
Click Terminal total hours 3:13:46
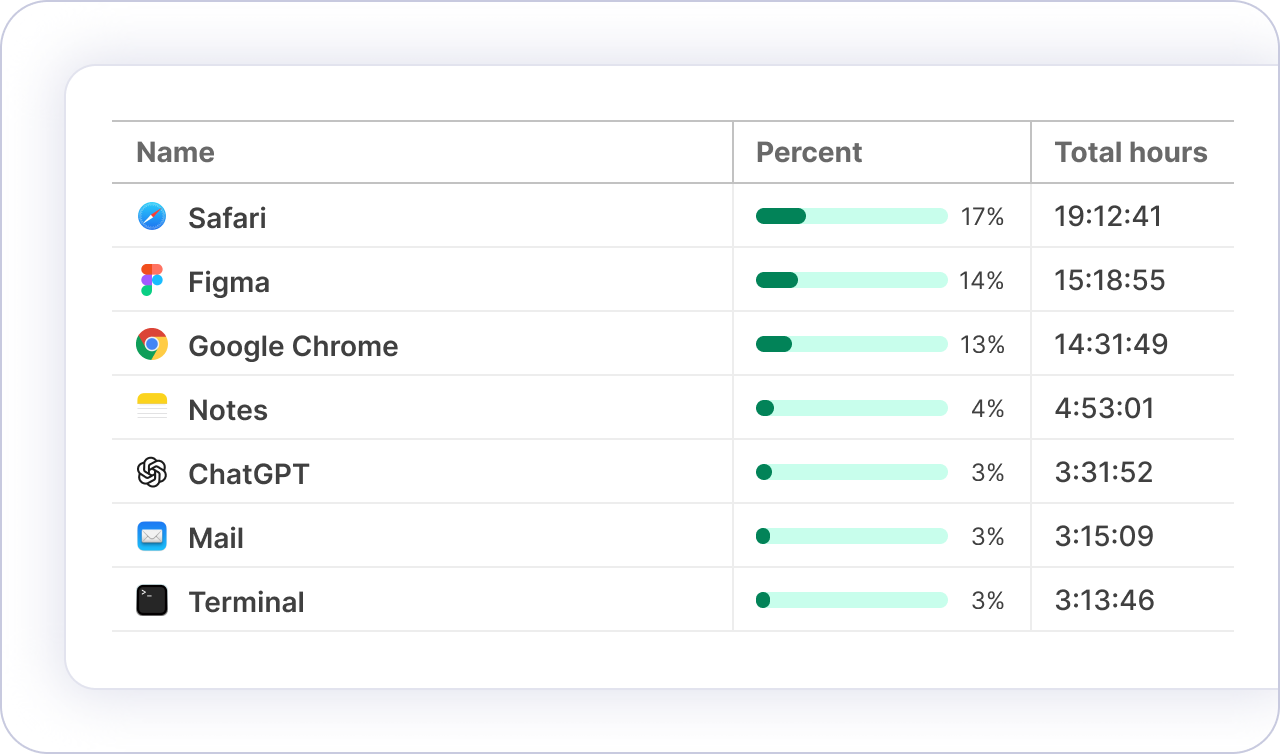[1104, 601]
